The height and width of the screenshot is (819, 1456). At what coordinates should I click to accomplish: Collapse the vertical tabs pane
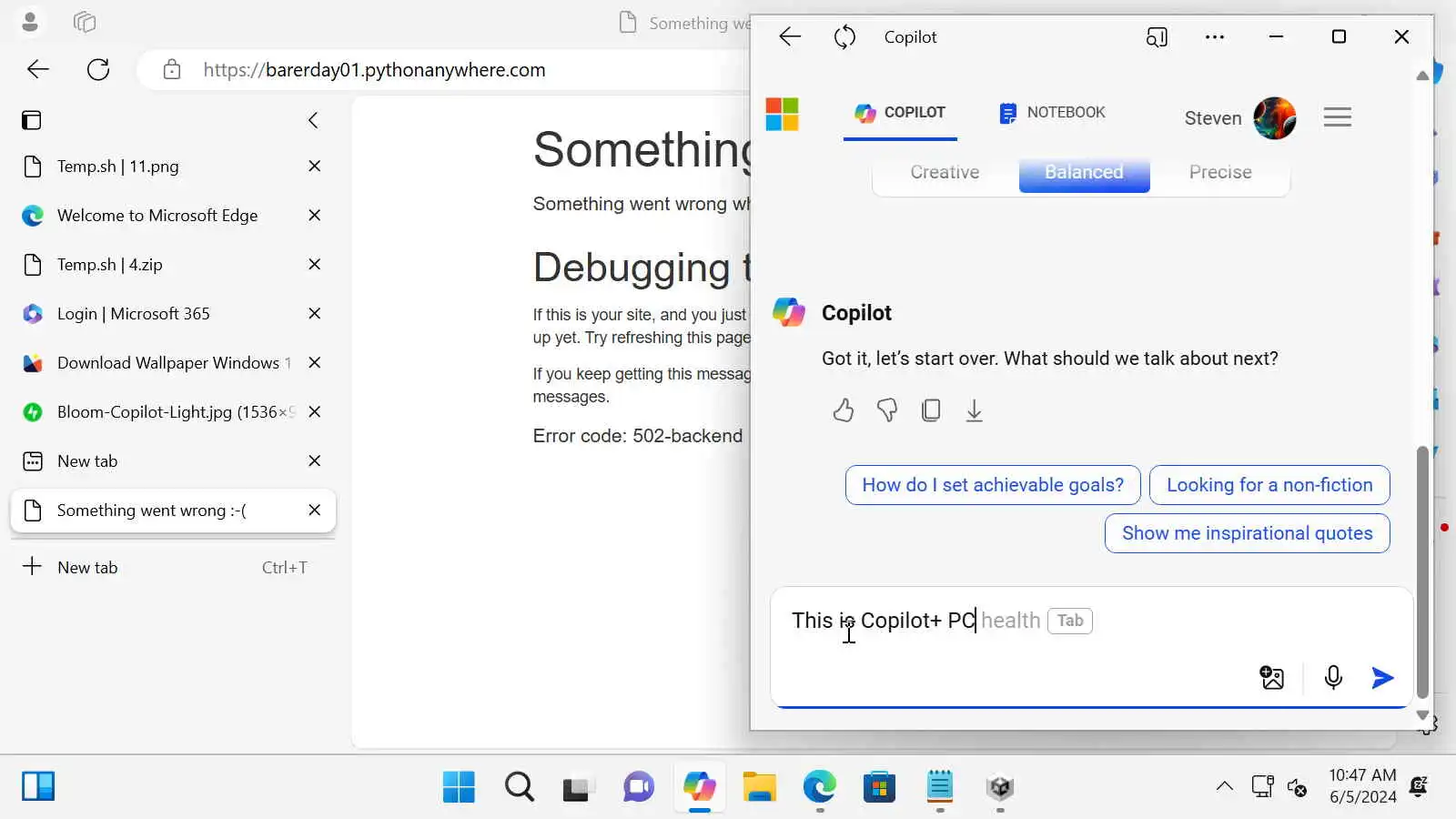tap(313, 120)
